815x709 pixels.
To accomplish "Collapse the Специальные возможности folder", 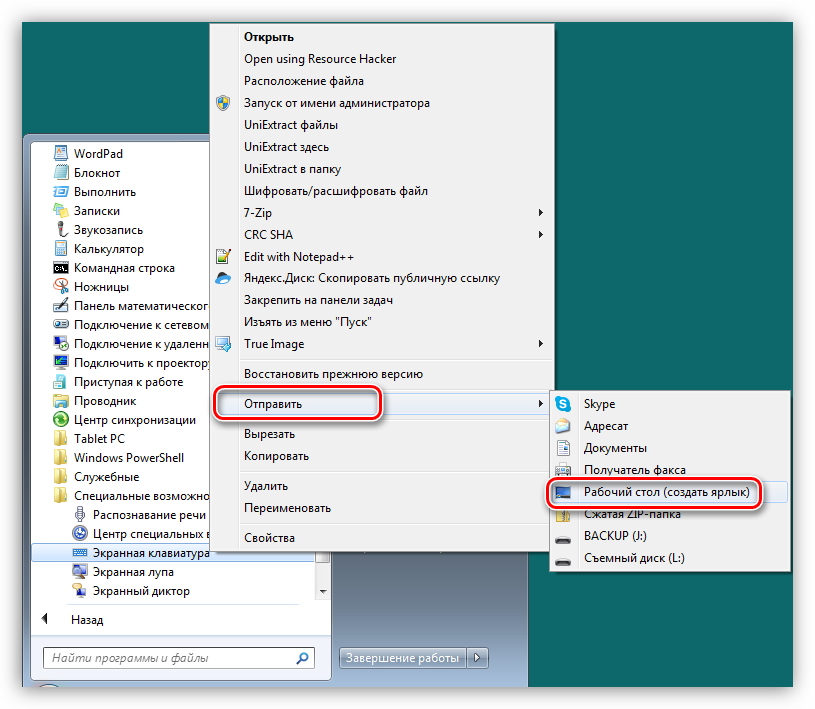I will [x=131, y=496].
